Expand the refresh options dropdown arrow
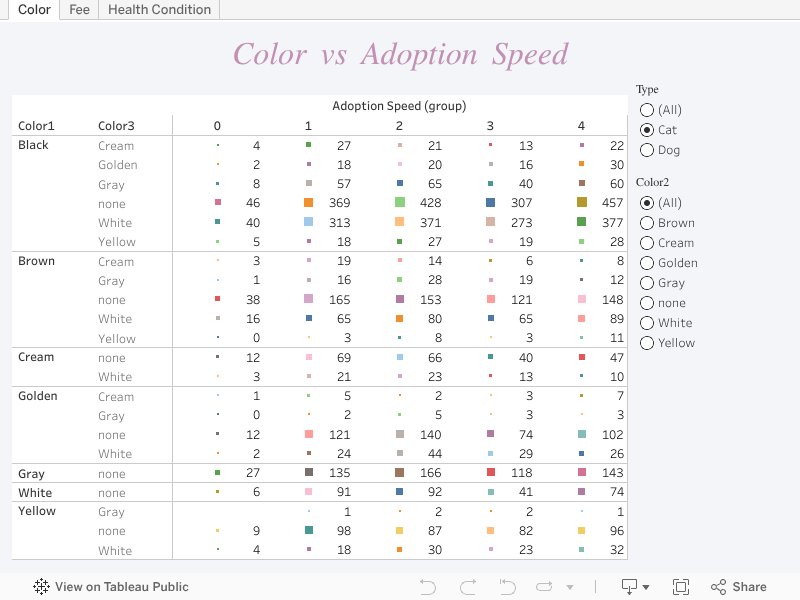The image size is (800, 600). point(570,588)
